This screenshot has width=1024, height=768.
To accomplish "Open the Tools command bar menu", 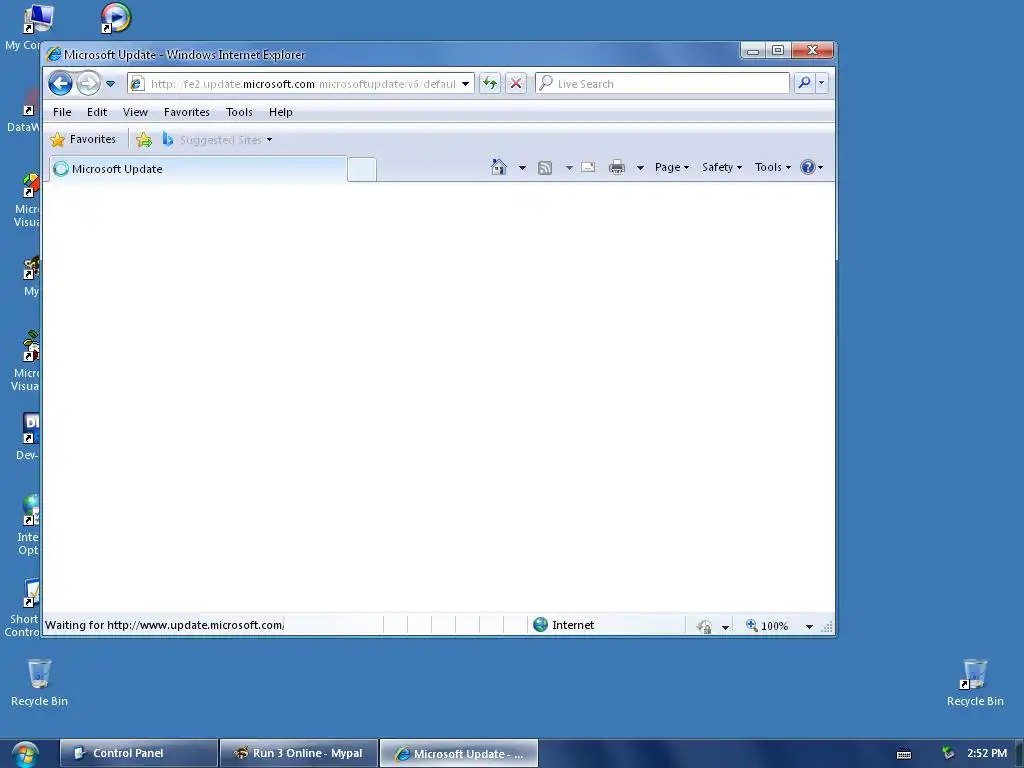I will 773,167.
